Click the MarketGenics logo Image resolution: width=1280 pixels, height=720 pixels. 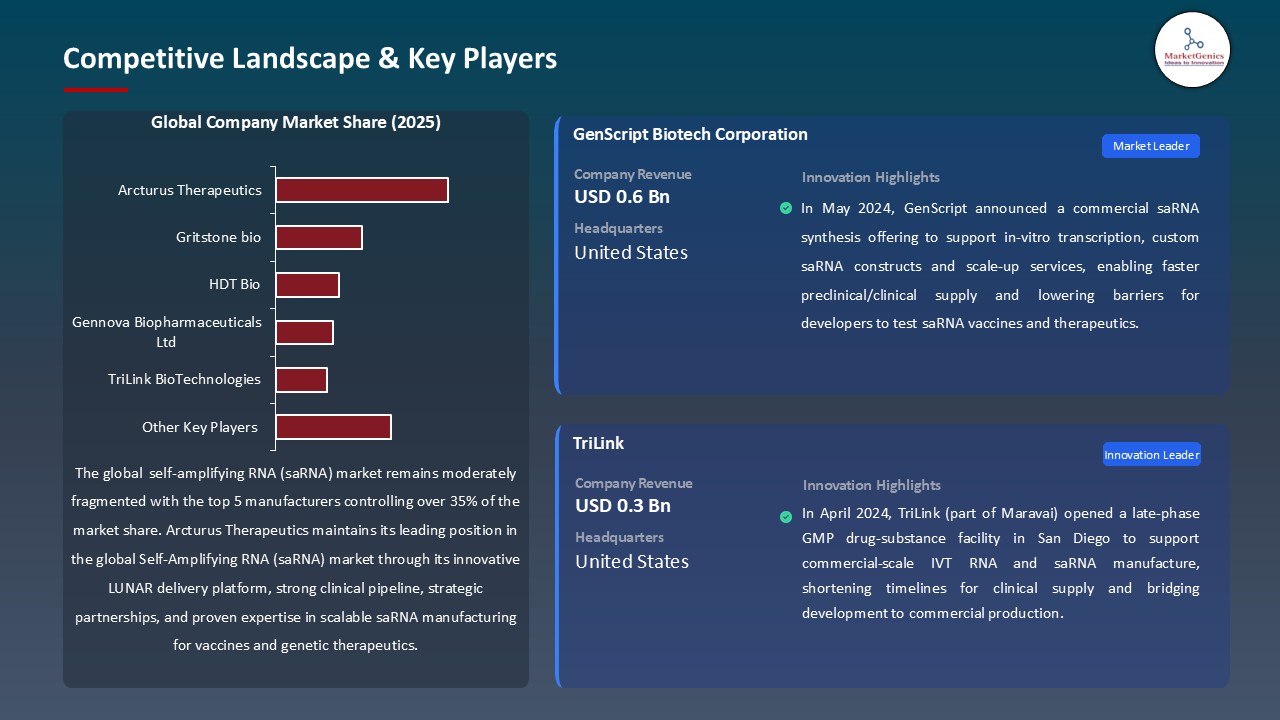click(1192, 50)
